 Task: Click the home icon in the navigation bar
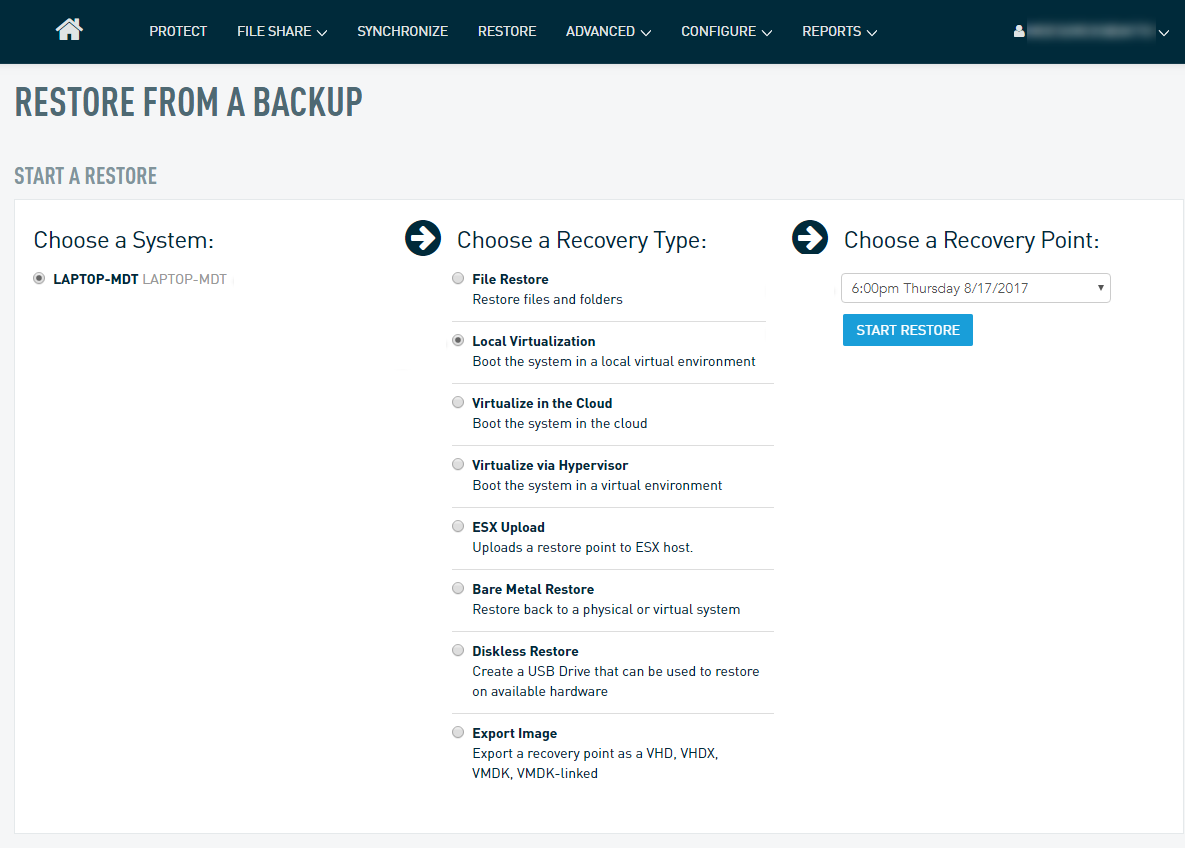pos(68,29)
